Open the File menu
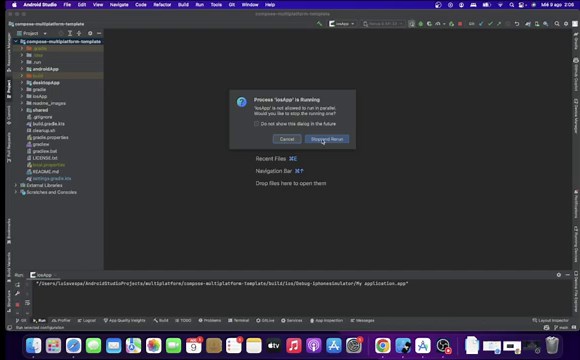580x360 pixels. [67, 5]
